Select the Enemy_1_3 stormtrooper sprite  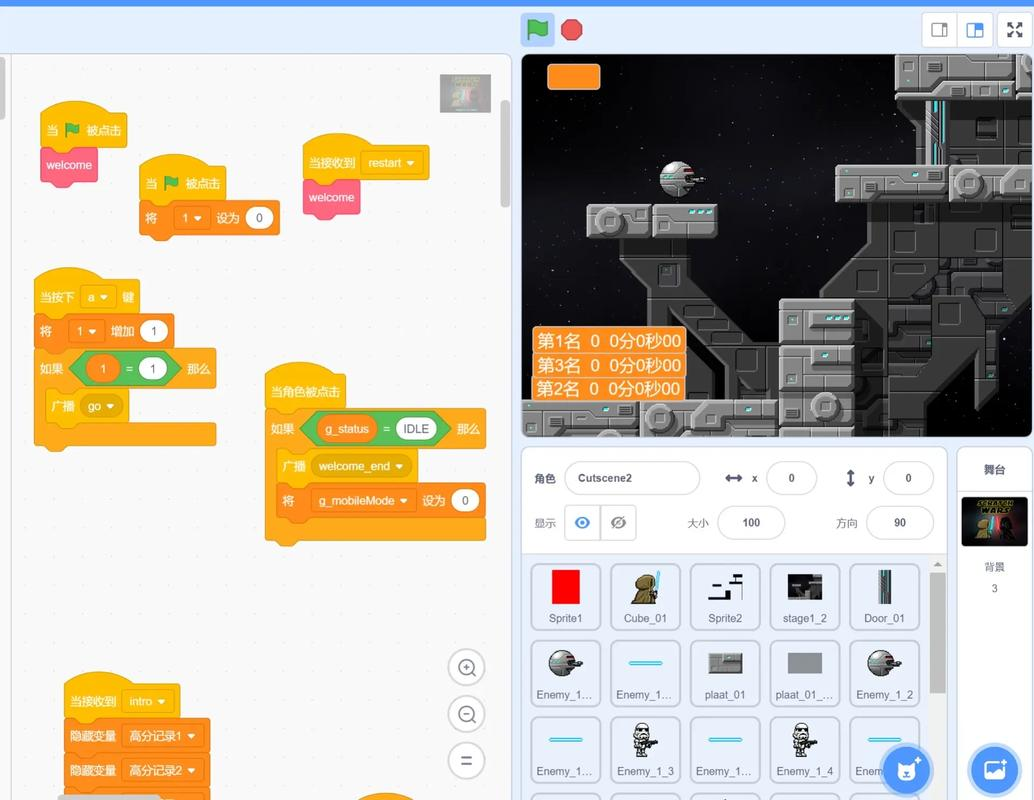point(646,750)
